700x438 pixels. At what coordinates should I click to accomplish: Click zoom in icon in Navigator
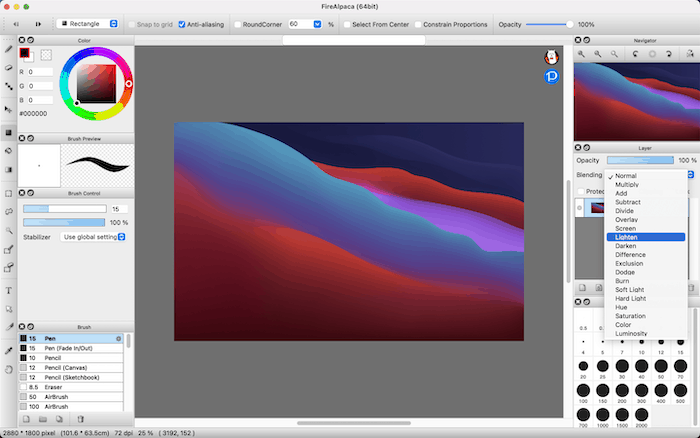(x=583, y=53)
